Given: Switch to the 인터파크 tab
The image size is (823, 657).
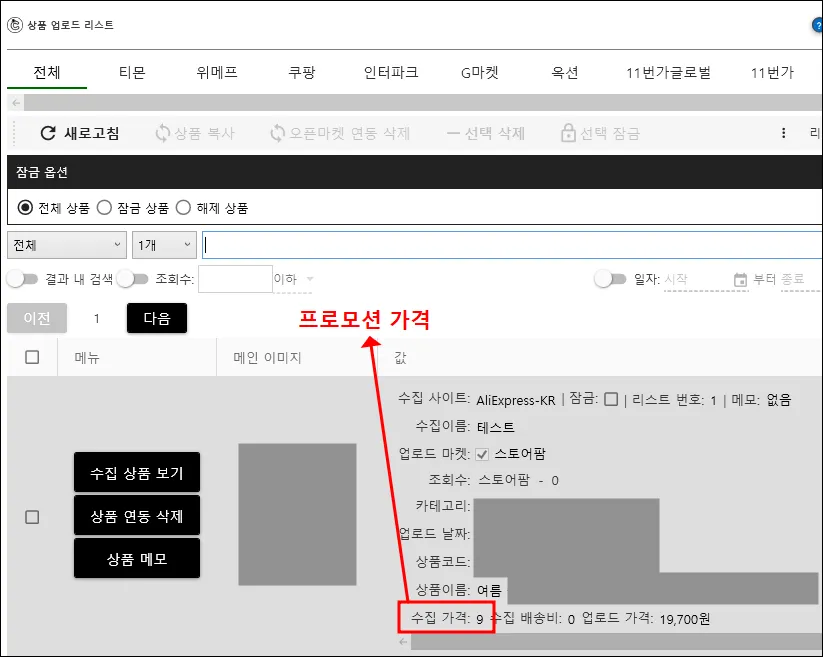Looking at the screenshot, I should coord(391,72).
